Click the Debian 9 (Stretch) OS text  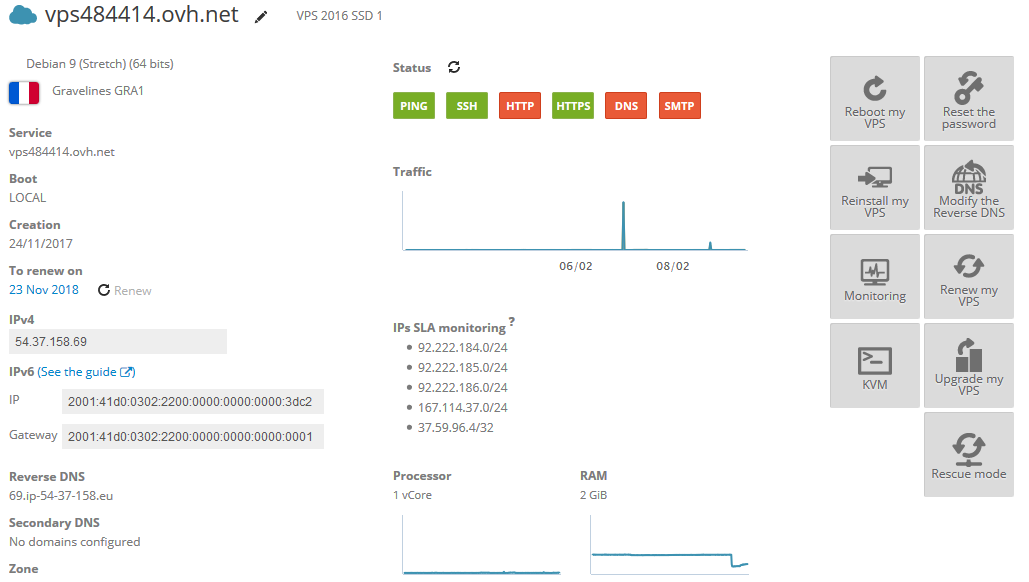[100, 64]
